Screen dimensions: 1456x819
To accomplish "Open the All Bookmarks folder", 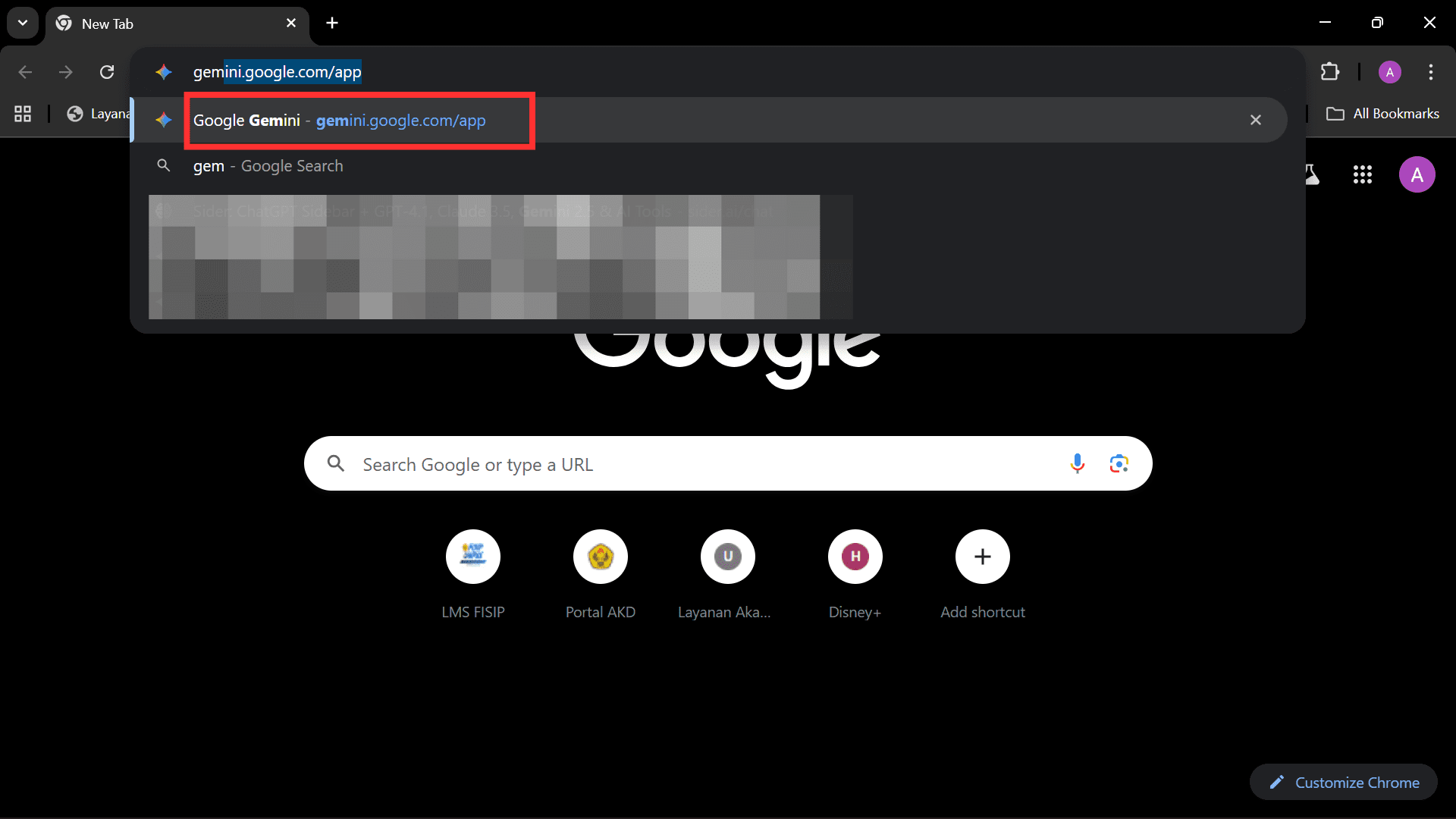I will 1382,114.
